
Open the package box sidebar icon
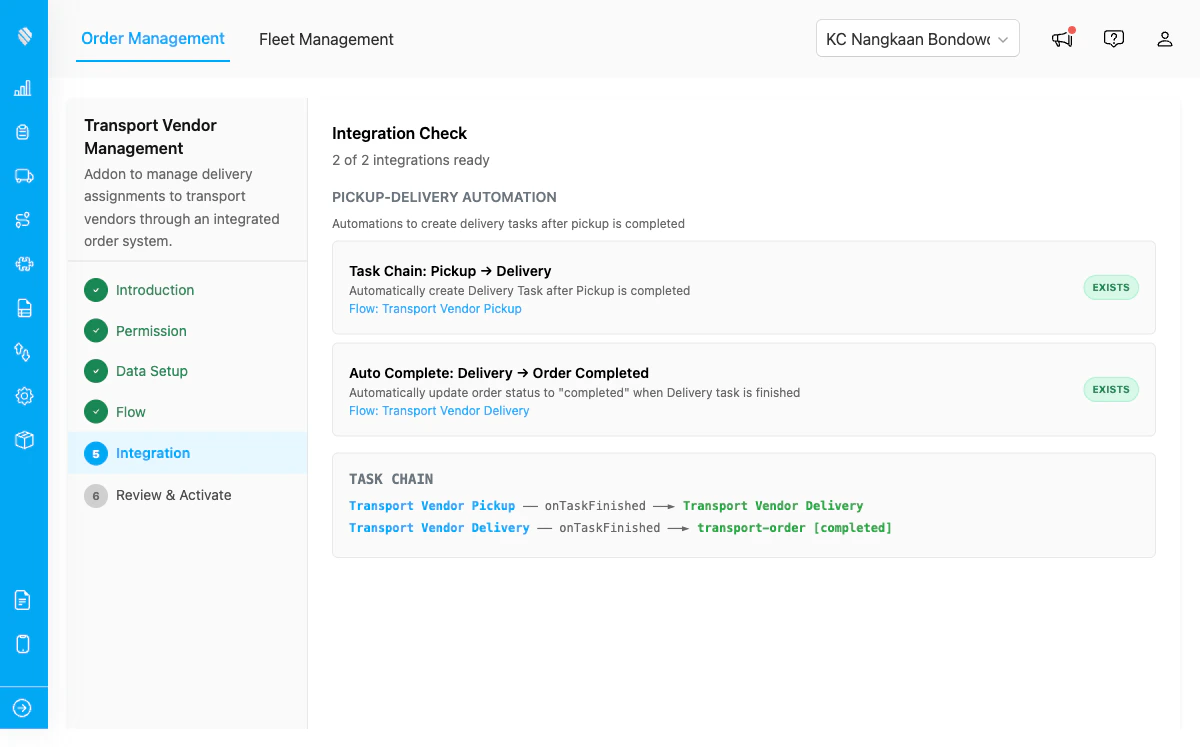[x=24, y=440]
